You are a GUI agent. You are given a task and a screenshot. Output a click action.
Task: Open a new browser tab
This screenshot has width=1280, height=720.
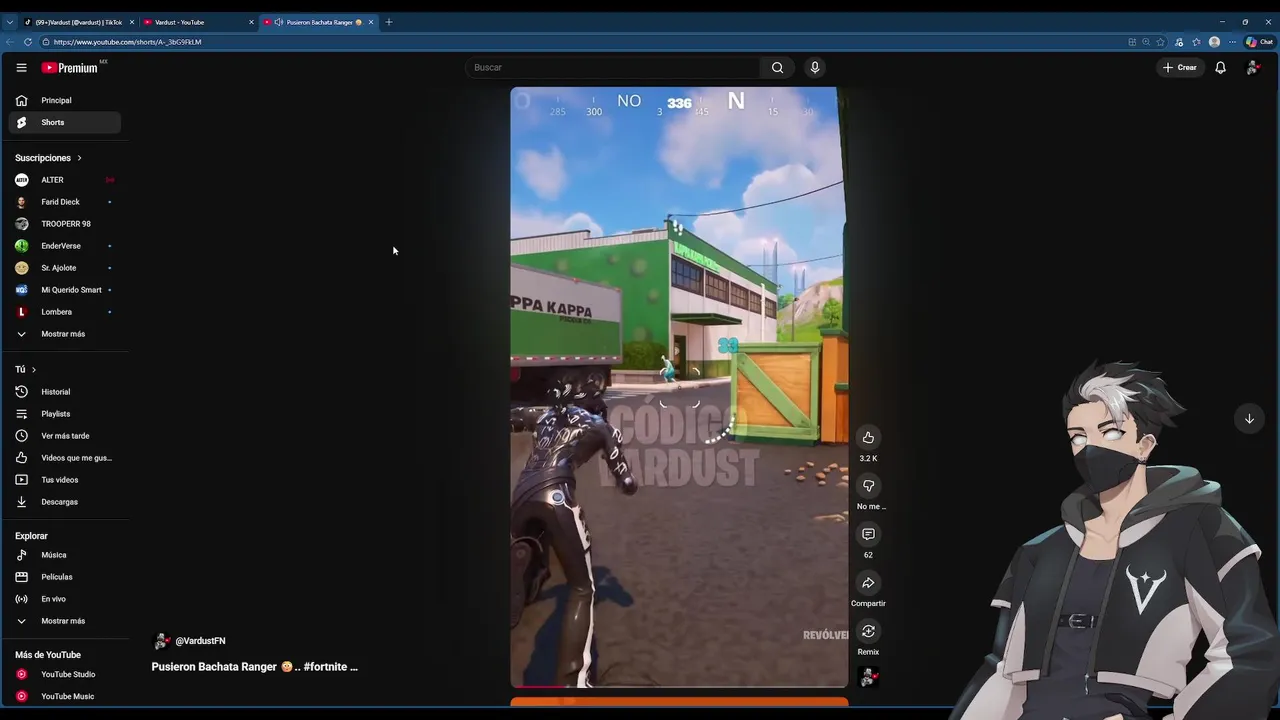(389, 22)
